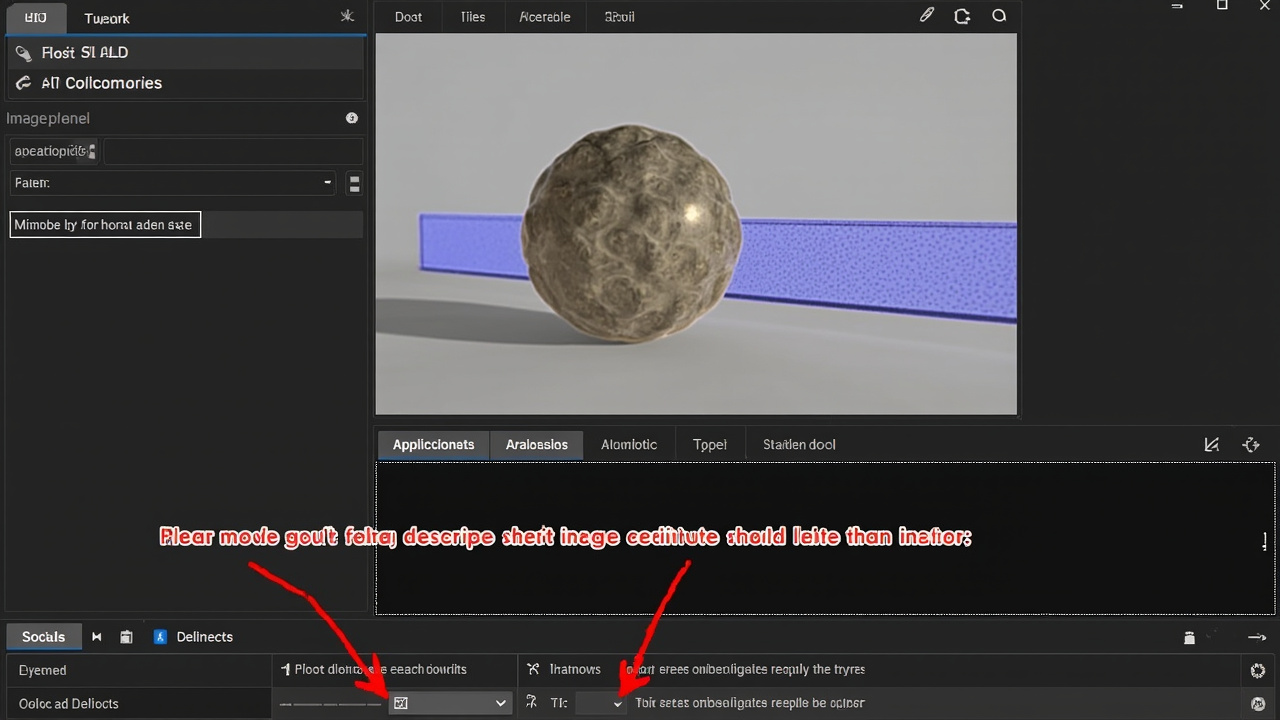Click the Ploot dlont each dourits text
1280x720 pixels.
381,669
